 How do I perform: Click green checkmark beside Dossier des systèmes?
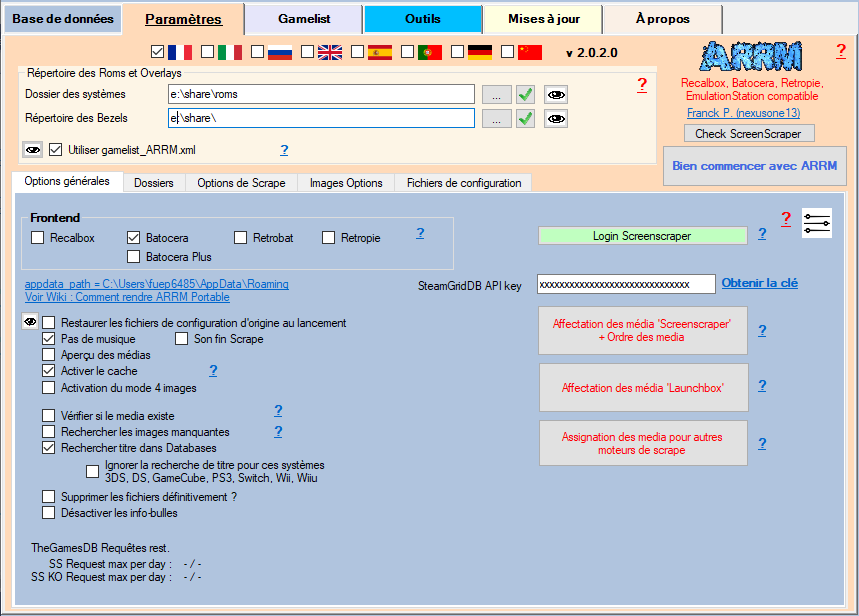coord(526,94)
